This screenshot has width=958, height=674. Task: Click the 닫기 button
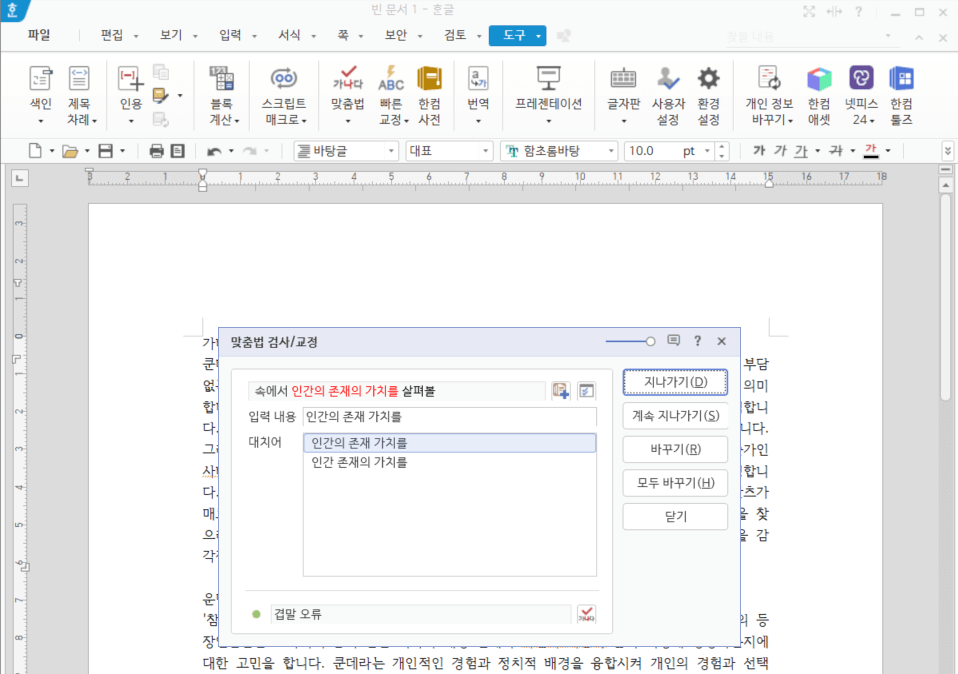(x=675, y=516)
